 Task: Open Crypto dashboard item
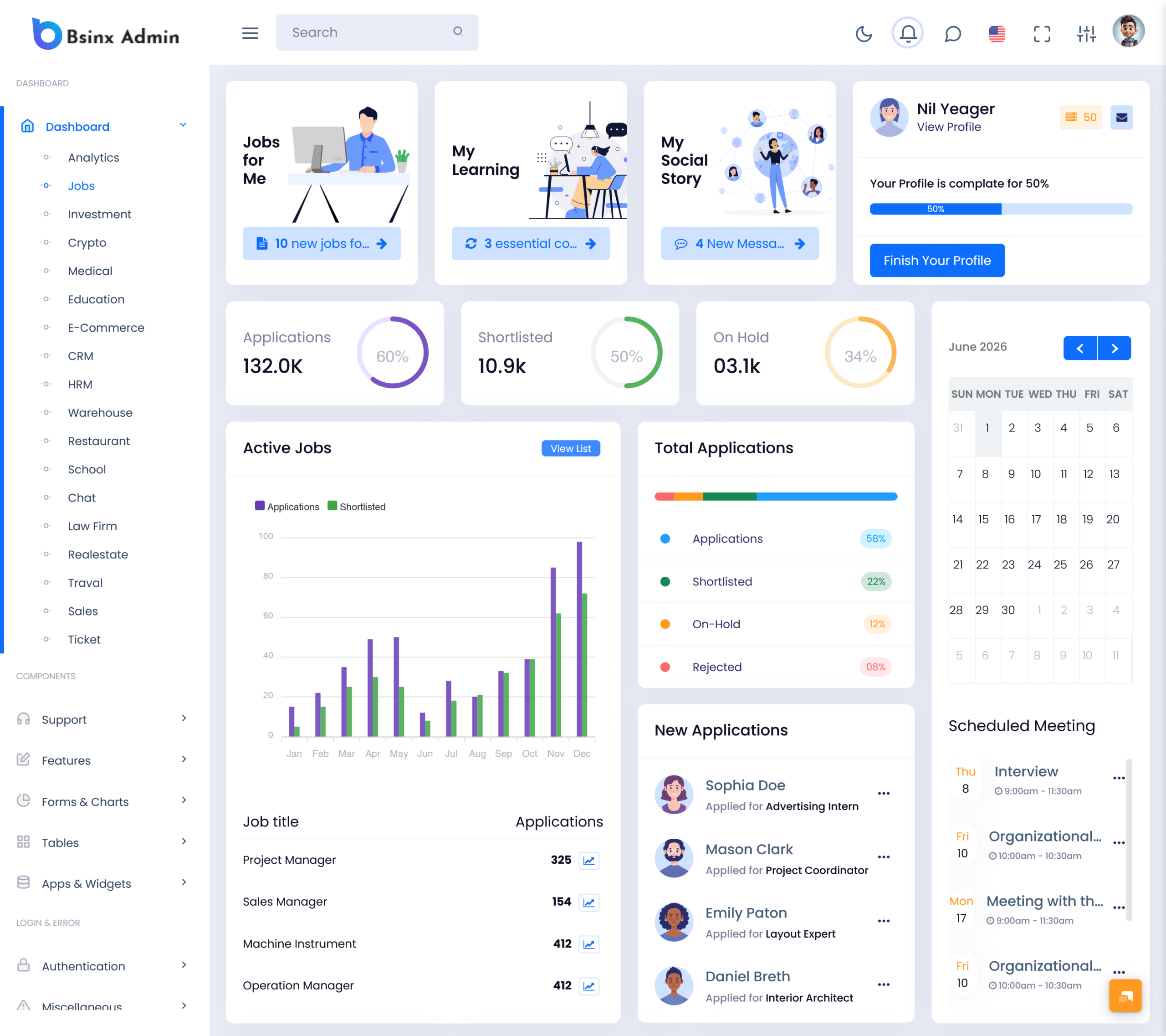pyautogui.click(x=87, y=243)
